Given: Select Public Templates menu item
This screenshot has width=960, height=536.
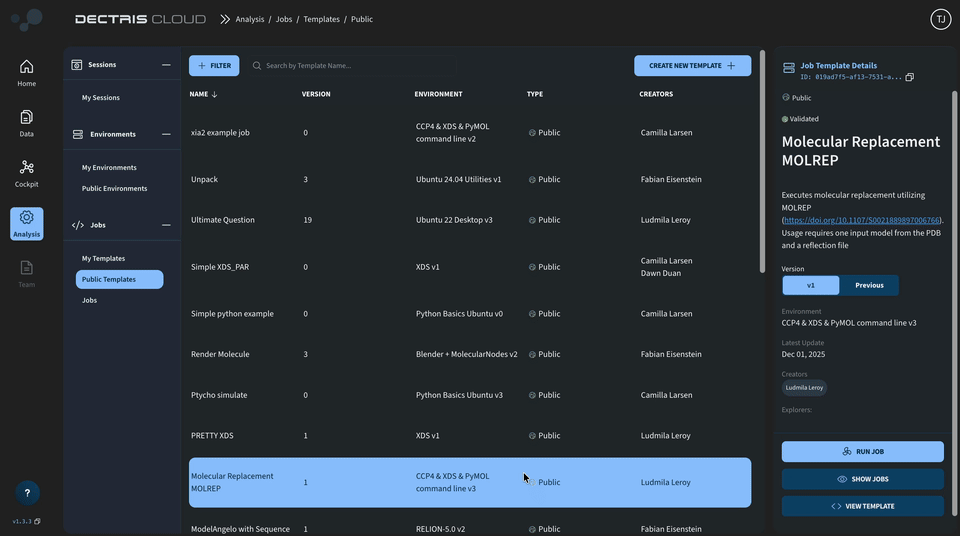Looking at the screenshot, I should click(119, 279).
